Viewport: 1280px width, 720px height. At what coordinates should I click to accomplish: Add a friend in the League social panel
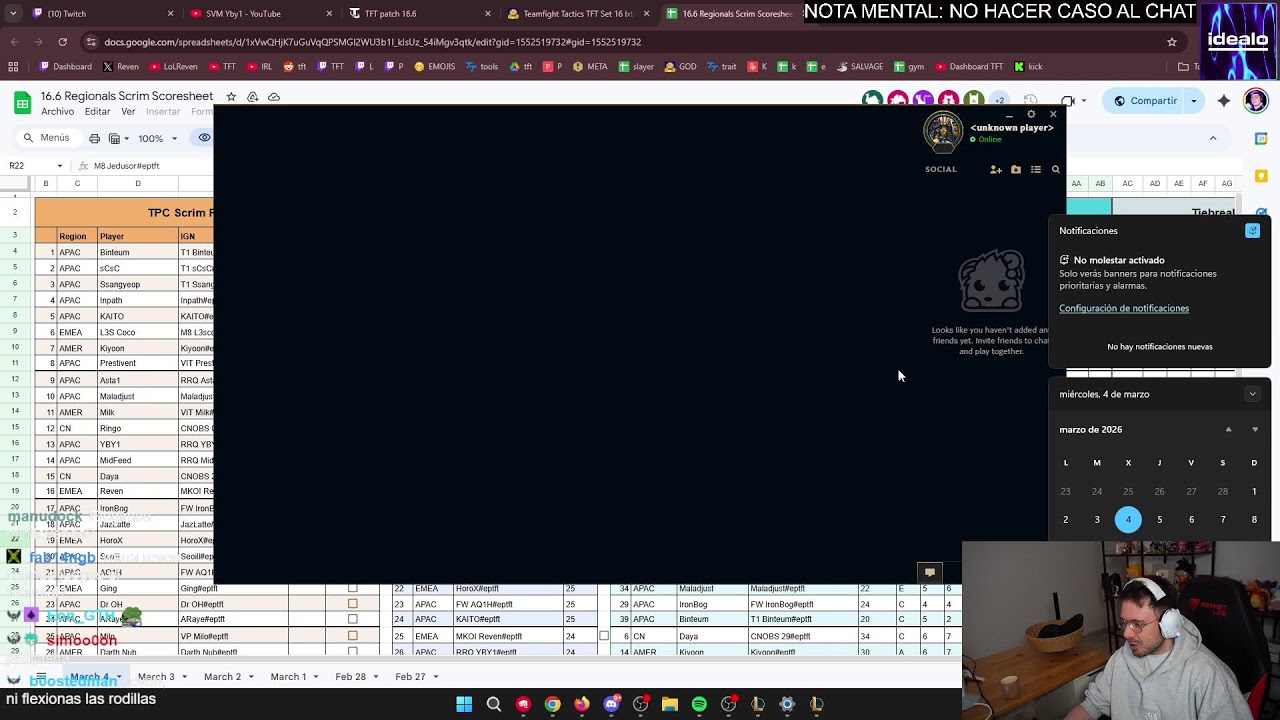tap(995, 170)
